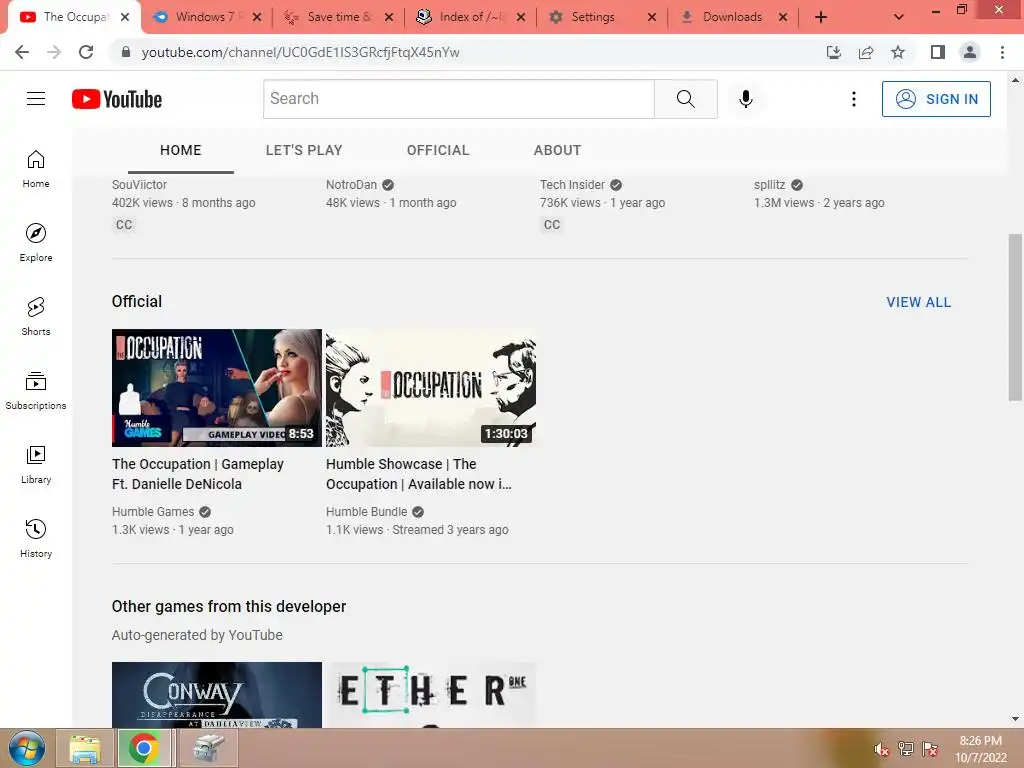Open the Action Center flag icon

point(930,749)
